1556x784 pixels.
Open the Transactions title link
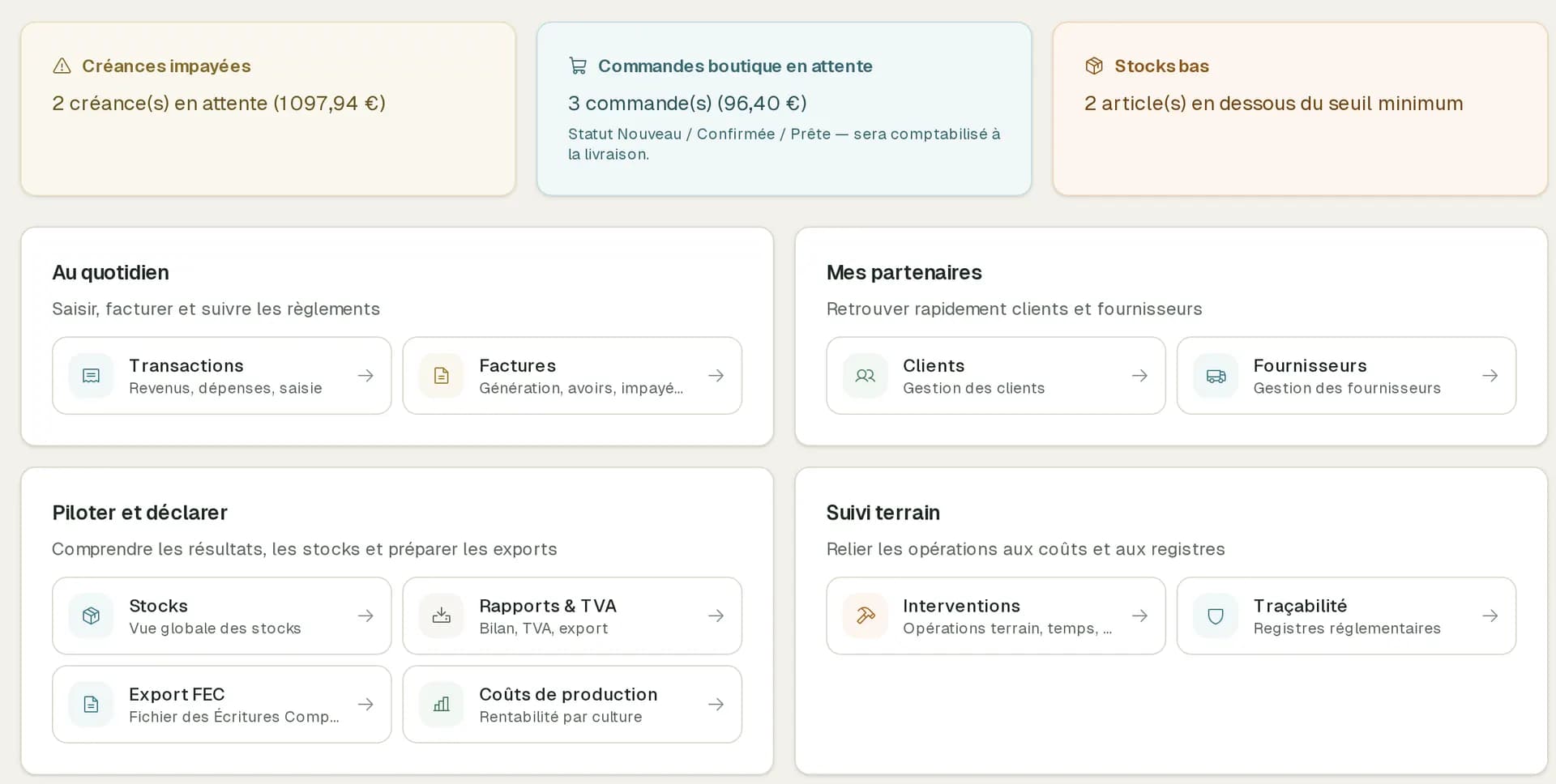click(186, 366)
